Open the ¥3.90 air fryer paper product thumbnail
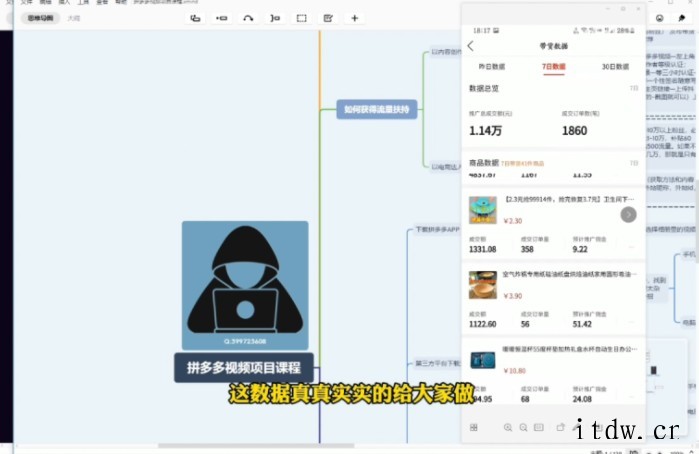 click(483, 285)
